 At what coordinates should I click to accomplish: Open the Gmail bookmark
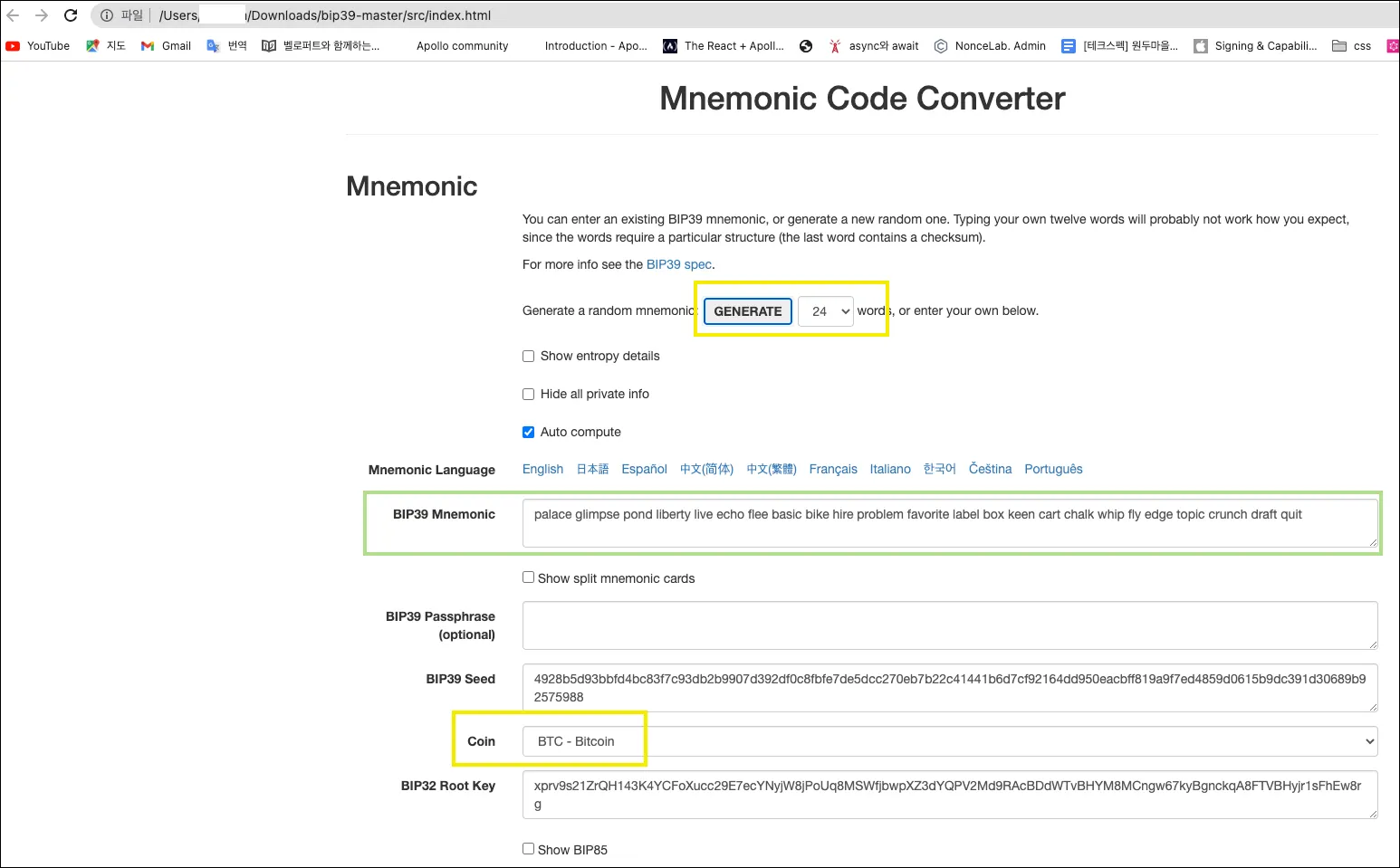pos(166,46)
